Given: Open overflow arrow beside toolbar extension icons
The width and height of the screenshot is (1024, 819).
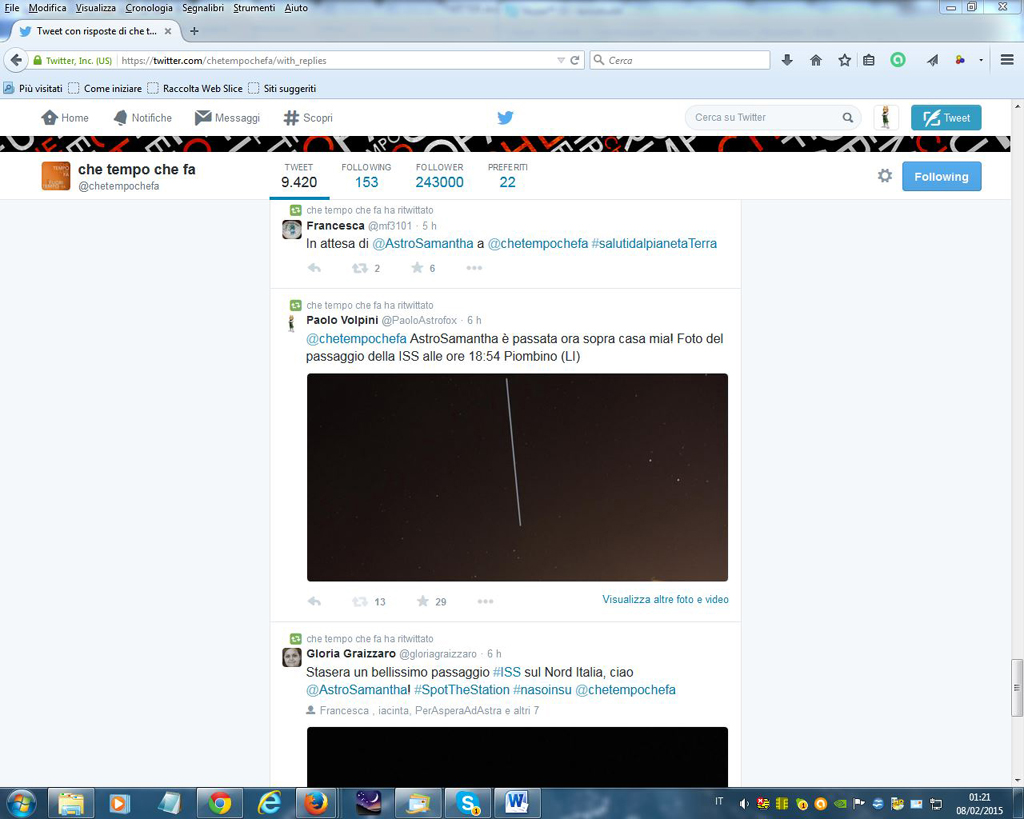Looking at the screenshot, I should [x=981, y=60].
